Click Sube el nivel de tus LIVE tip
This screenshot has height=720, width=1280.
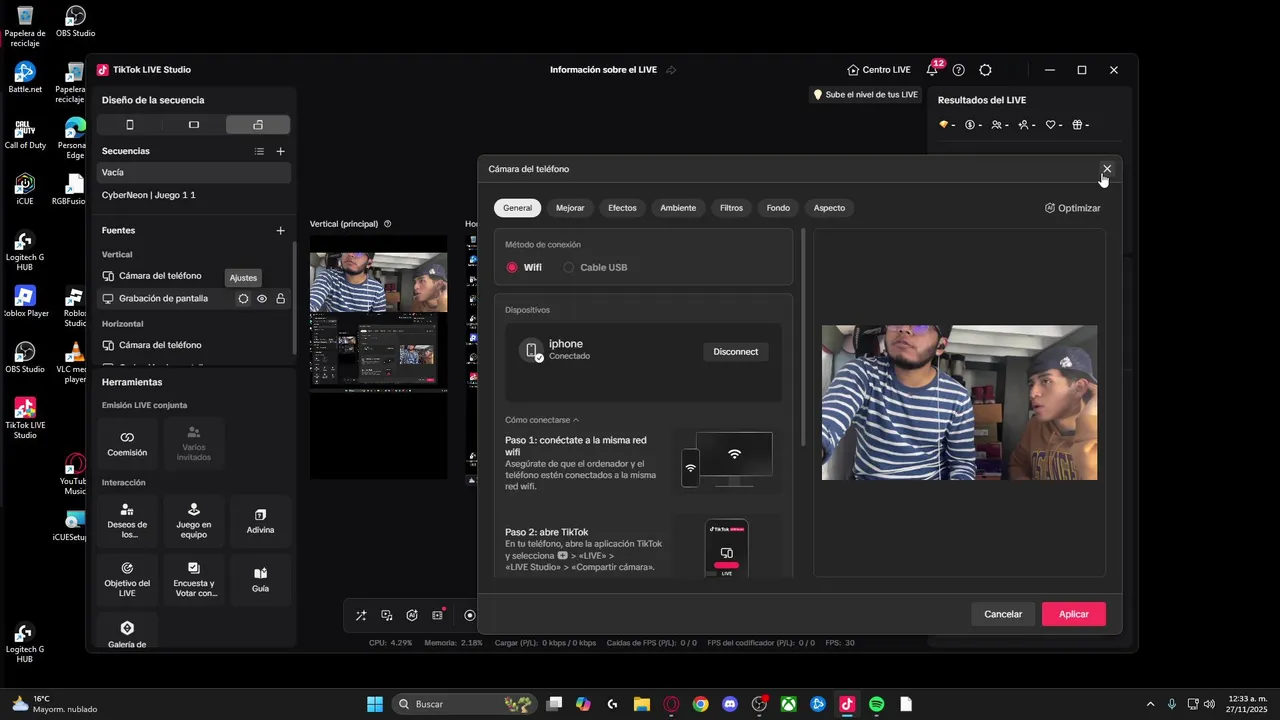[x=865, y=95]
